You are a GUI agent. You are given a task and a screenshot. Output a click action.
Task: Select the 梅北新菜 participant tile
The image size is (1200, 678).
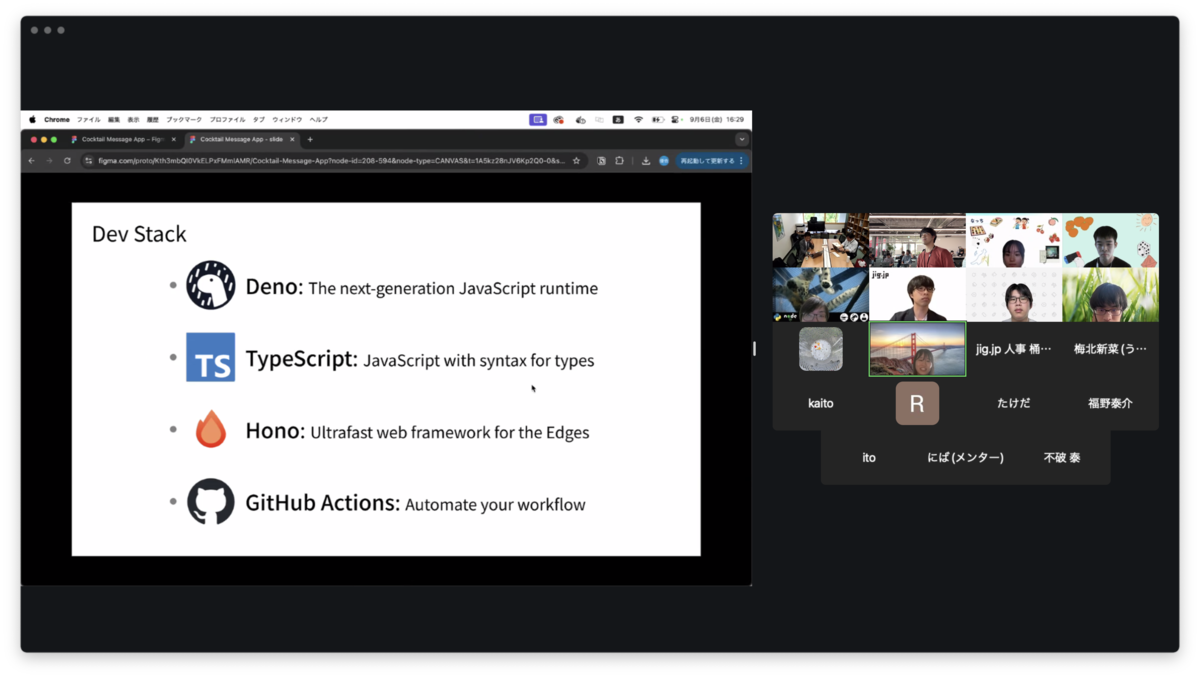1110,349
